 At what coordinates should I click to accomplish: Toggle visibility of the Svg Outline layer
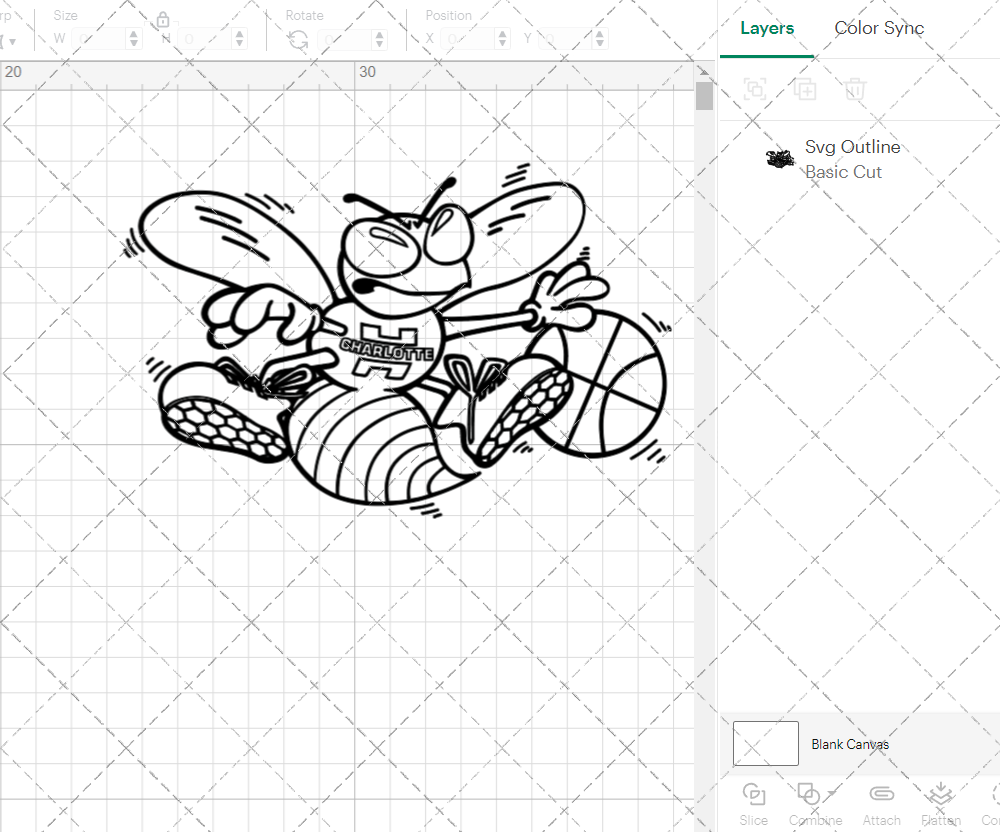click(x=972, y=158)
